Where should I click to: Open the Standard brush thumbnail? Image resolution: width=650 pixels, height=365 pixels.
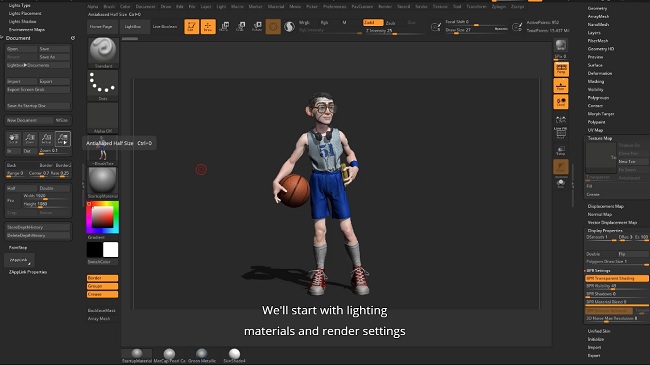[103, 52]
